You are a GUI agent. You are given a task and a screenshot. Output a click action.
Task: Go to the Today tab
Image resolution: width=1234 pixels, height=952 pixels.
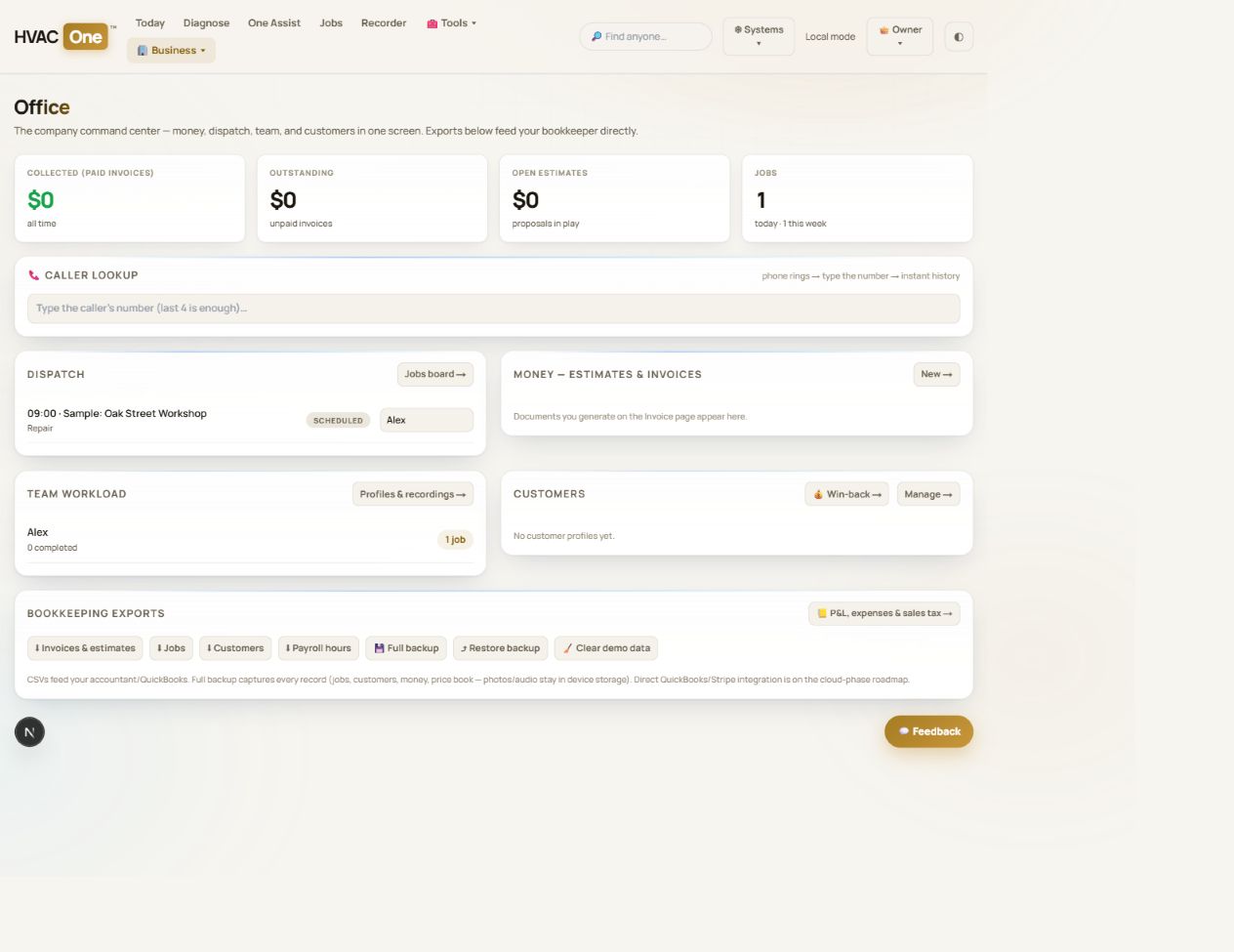150,23
